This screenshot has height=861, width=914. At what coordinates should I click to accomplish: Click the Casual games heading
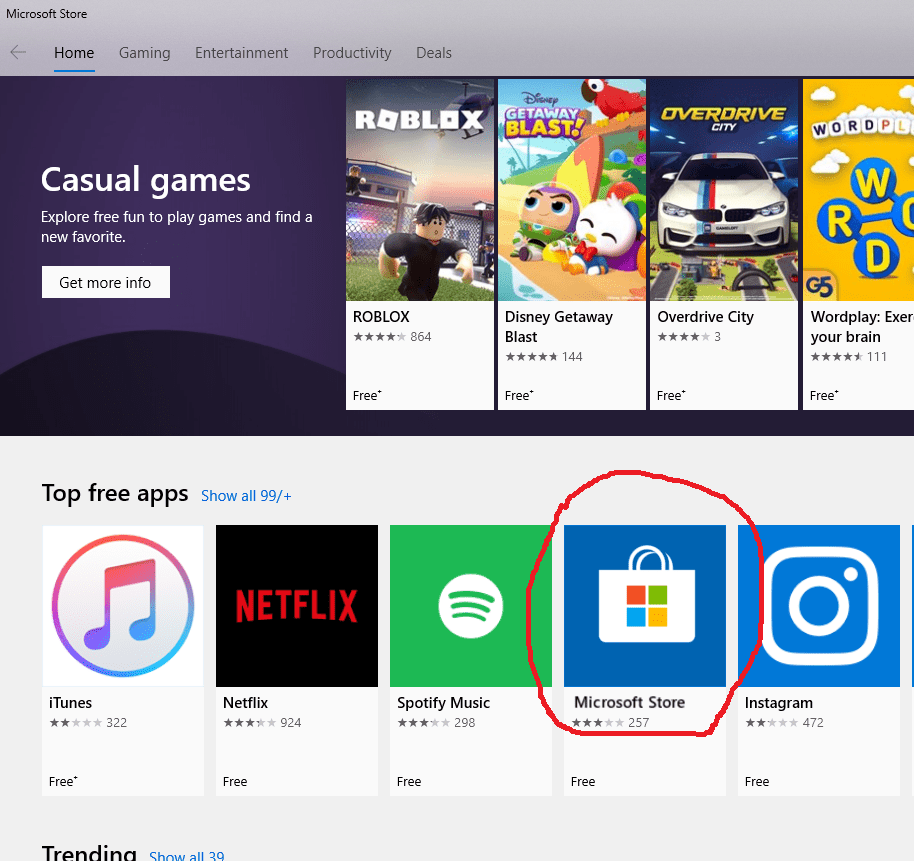pyautogui.click(x=146, y=180)
